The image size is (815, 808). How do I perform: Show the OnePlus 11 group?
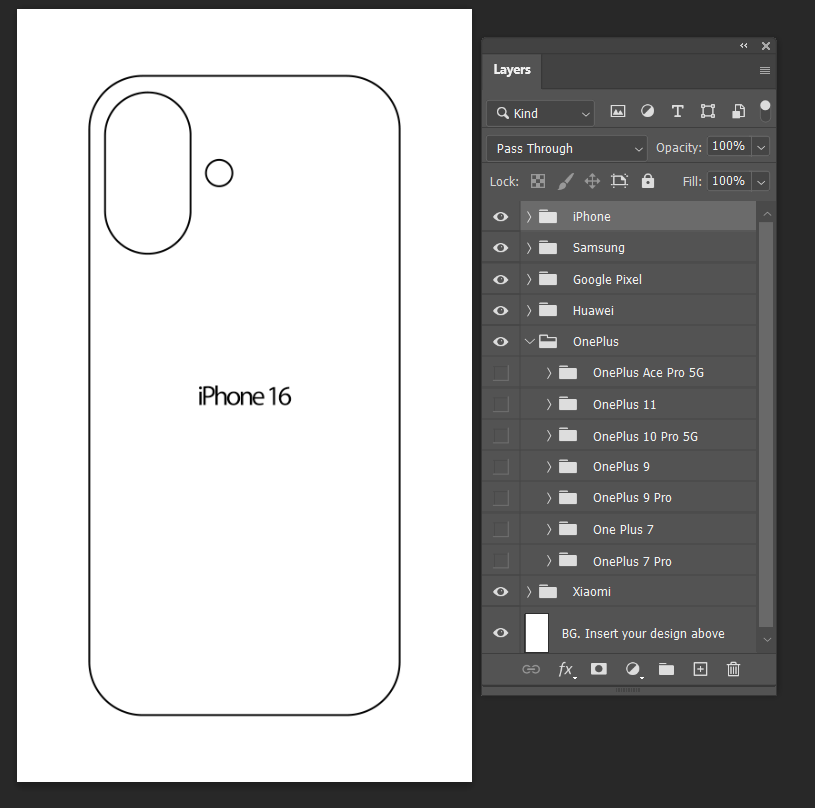pyautogui.click(x=500, y=404)
